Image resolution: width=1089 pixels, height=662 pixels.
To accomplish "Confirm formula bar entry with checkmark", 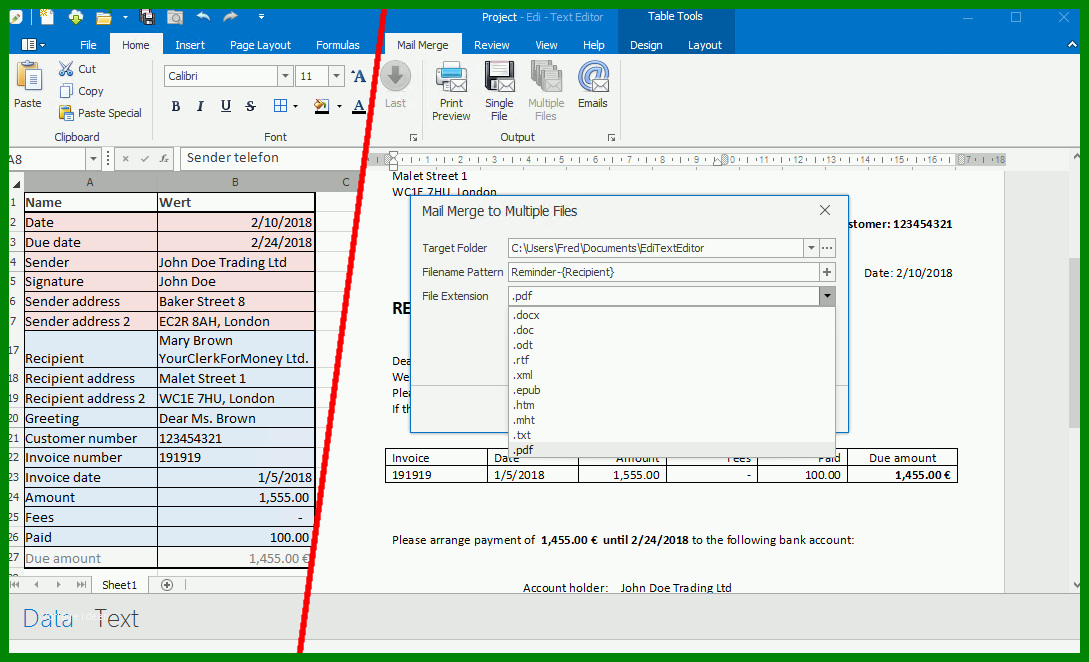I will 144,158.
